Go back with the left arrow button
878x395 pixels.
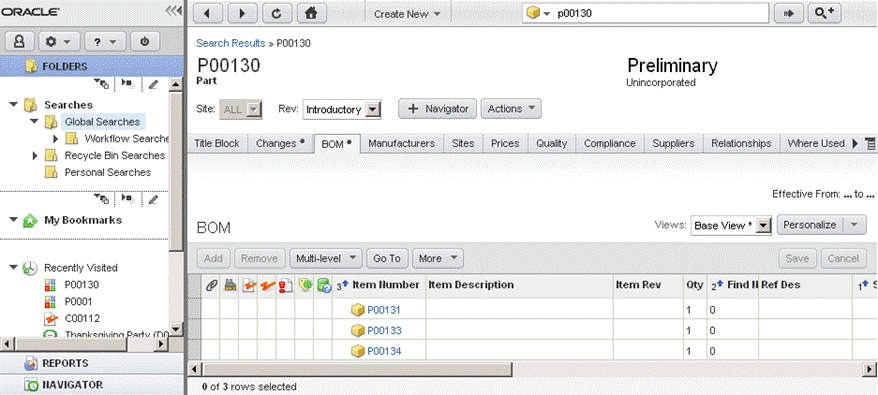click(207, 13)
